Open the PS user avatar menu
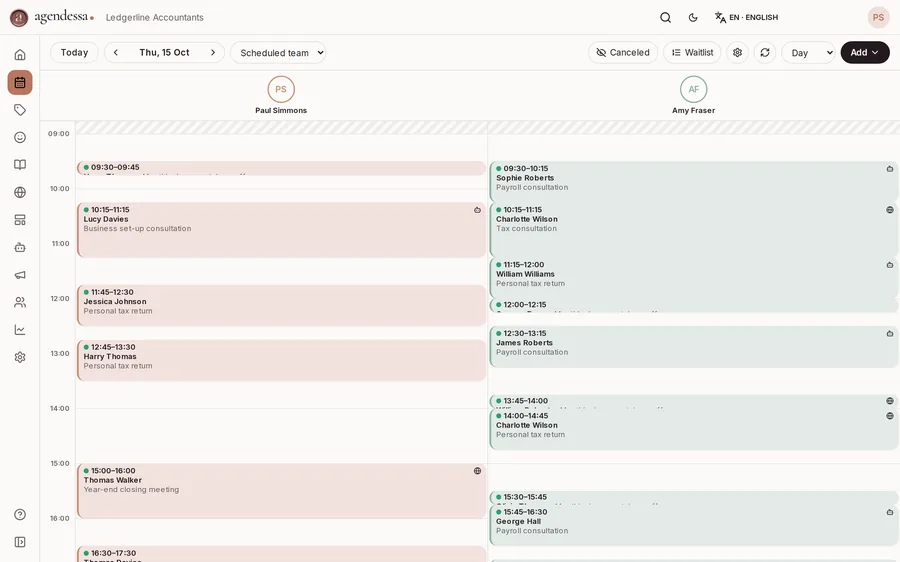The height and width of the screenshot is (562, 900). point(878,17)
